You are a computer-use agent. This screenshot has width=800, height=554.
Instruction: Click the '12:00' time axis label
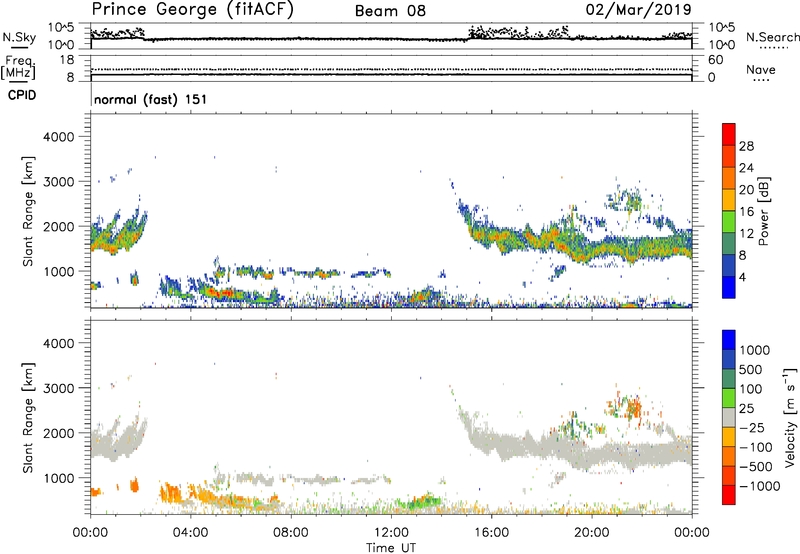(x=391, y=533)
